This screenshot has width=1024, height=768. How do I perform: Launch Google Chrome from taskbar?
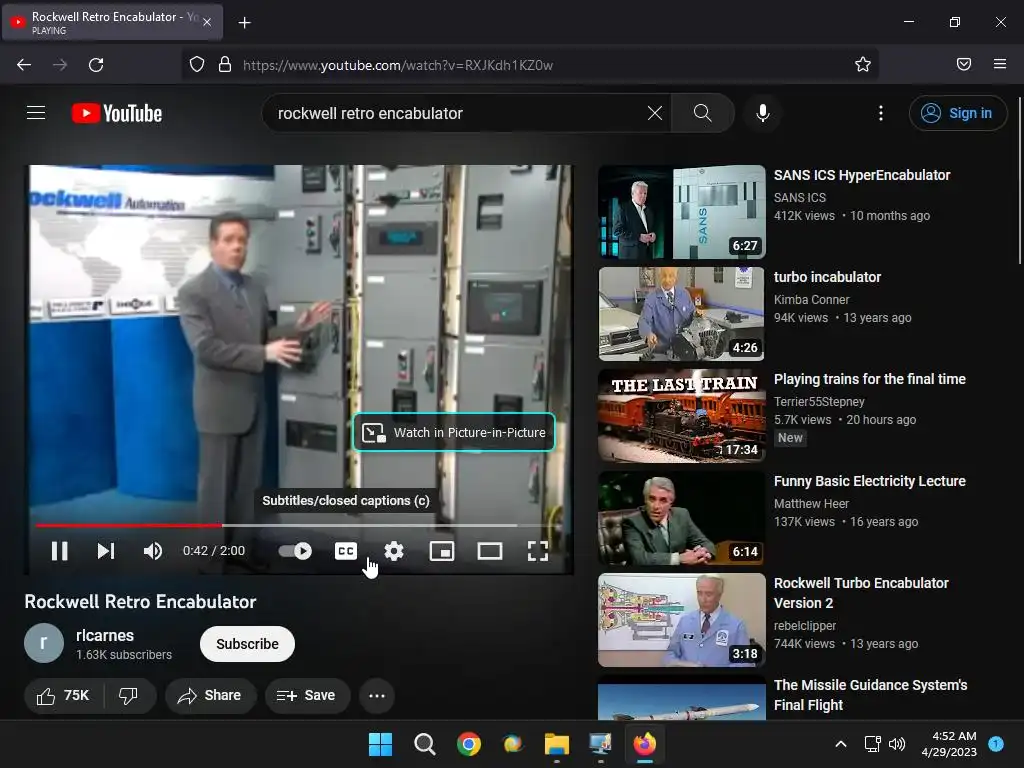tap(468, 744)
